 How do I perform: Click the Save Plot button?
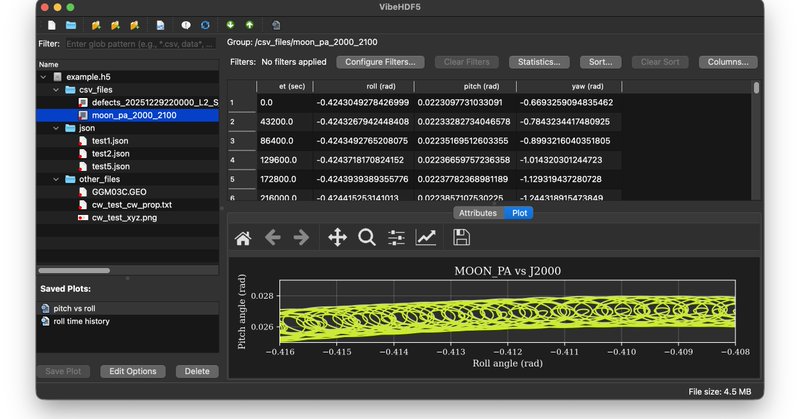click(63, 371)
